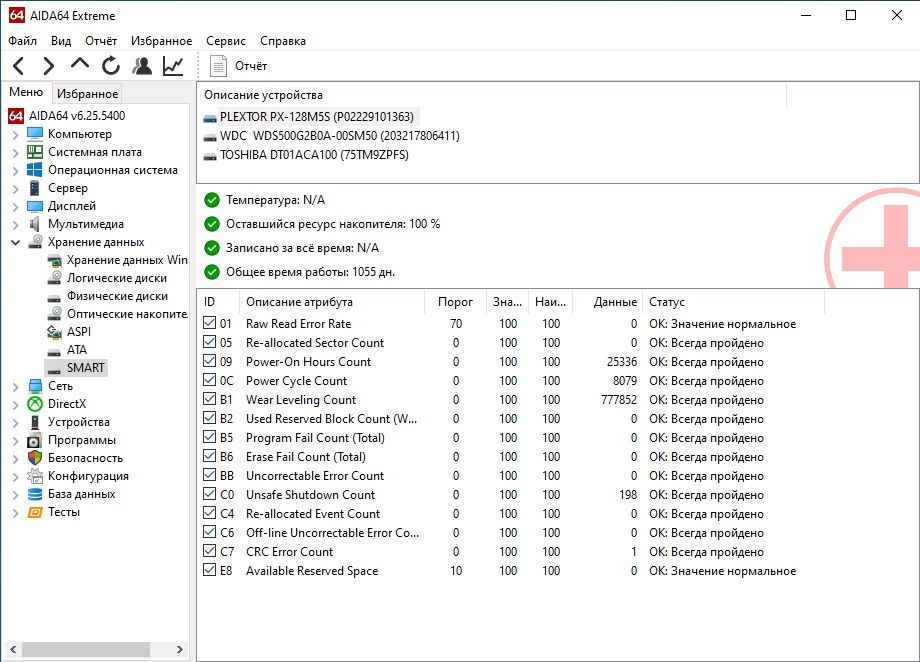Uncheck attribute 01 Raw Read Error Rate
The height and width of the screenshot is (662, 920).
[209, 323]
